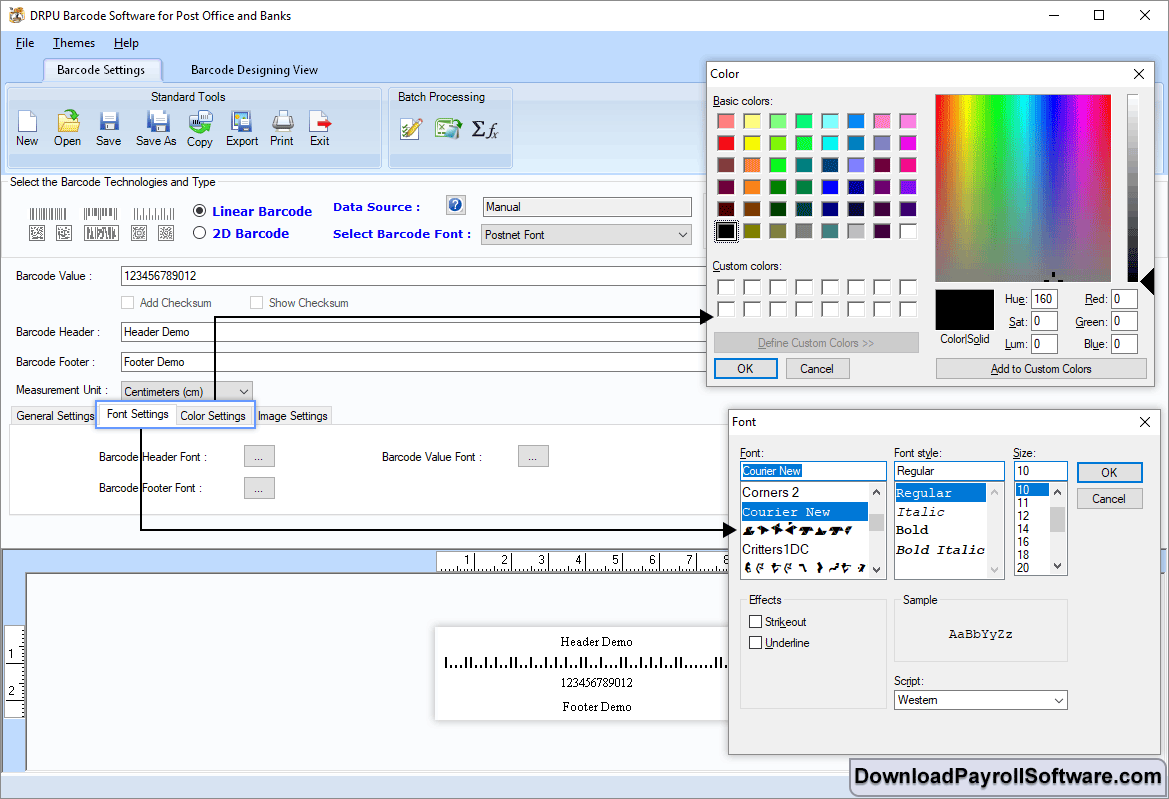The image size is (1169, 799).
Task: Select the 2D Barcode radio button
Action: 199,233
